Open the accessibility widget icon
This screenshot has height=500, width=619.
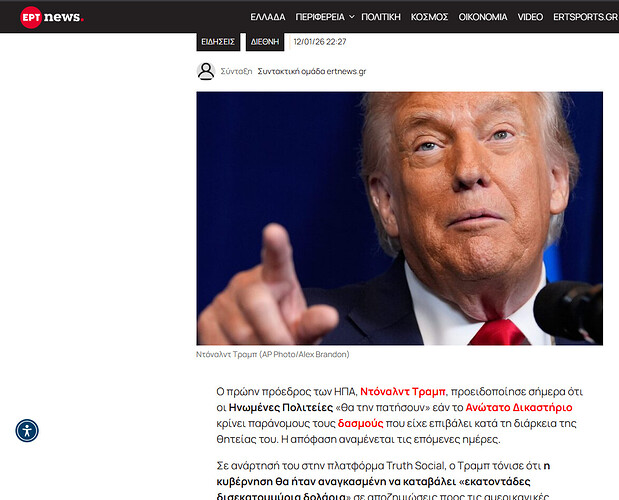click(27, 430)
